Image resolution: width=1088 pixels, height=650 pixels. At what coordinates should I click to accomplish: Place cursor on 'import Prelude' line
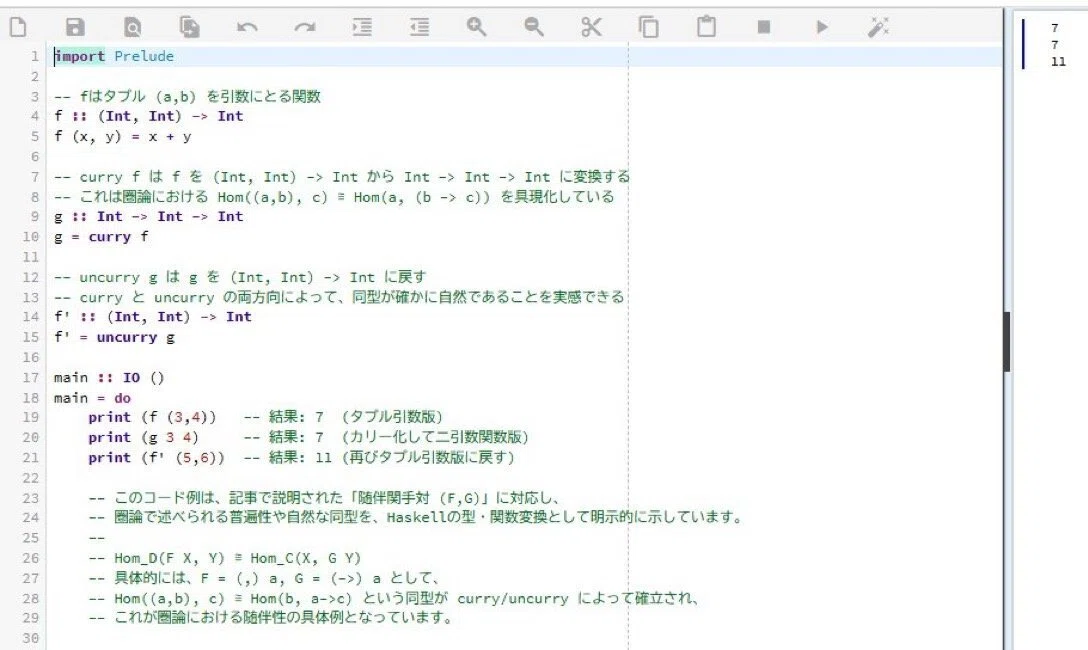(114, 56)
